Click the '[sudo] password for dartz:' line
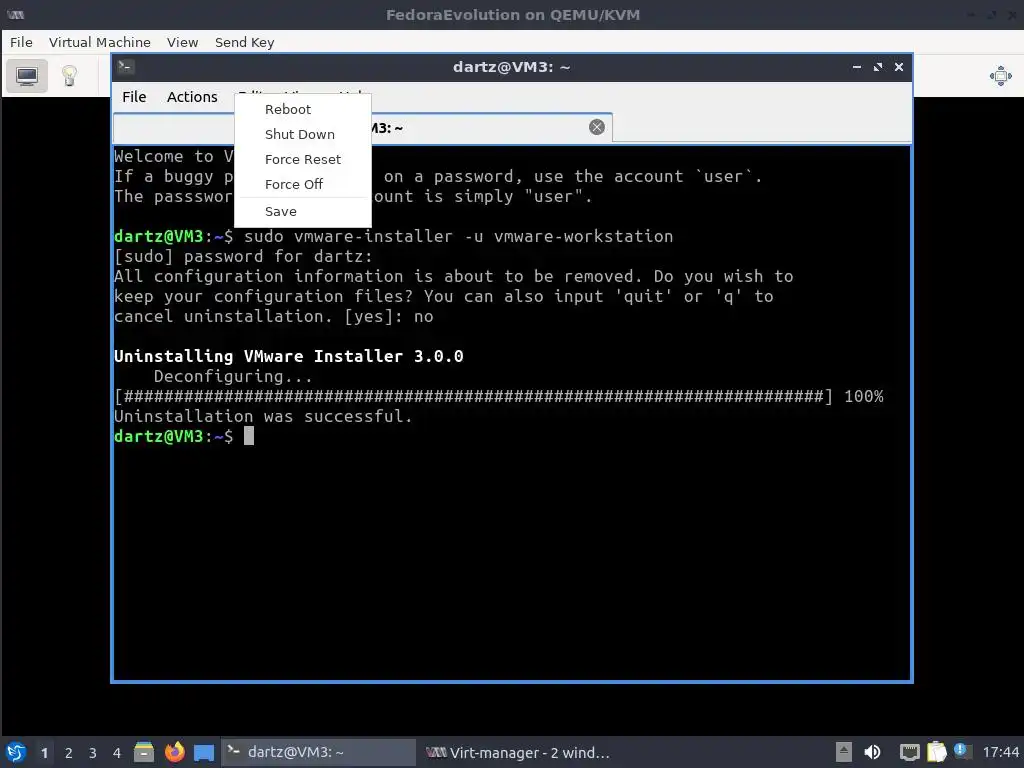The image size is (1024, 768). click(x=244, y=256)
